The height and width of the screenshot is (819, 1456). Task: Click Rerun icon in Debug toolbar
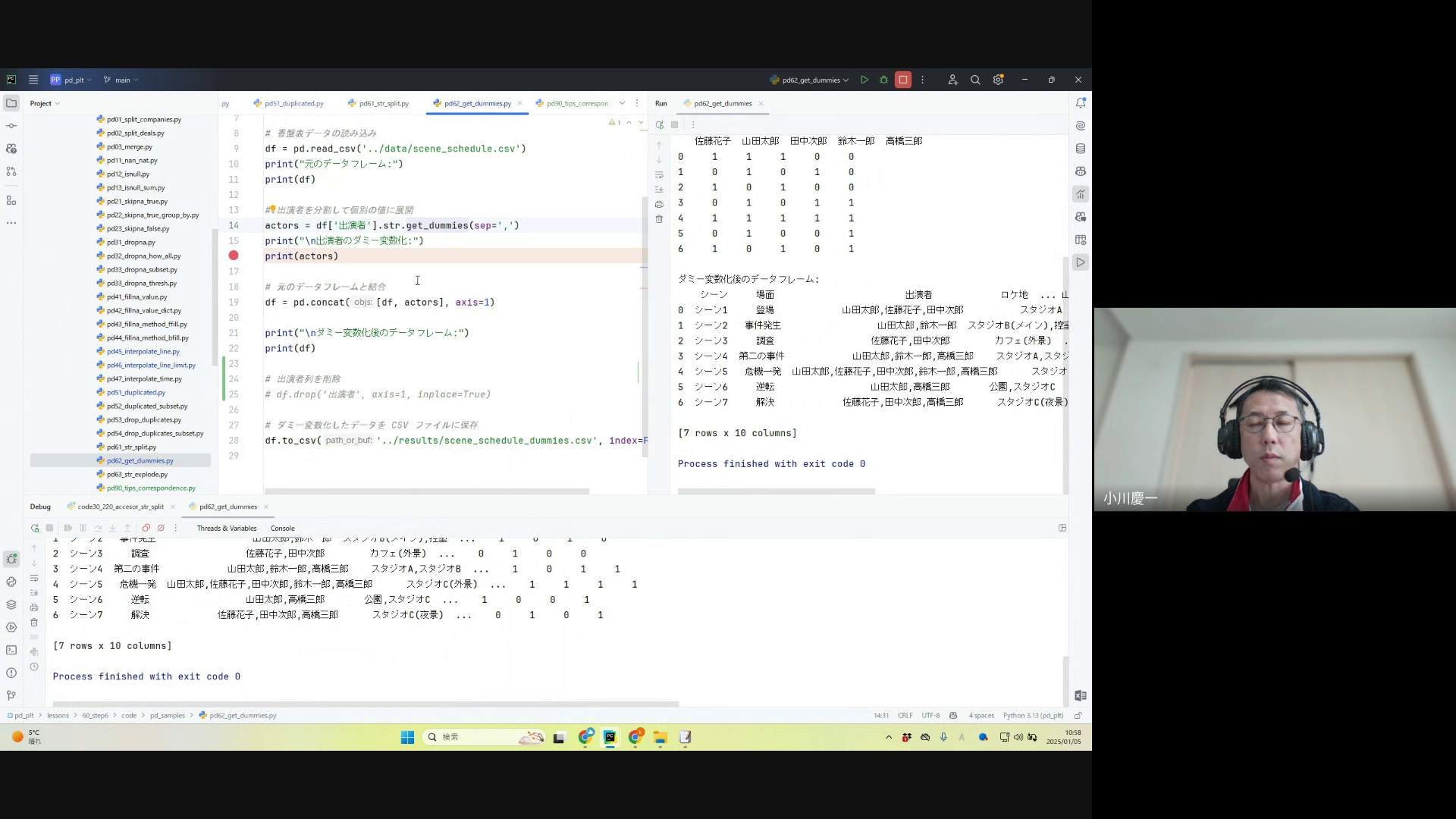coord(35,529)
